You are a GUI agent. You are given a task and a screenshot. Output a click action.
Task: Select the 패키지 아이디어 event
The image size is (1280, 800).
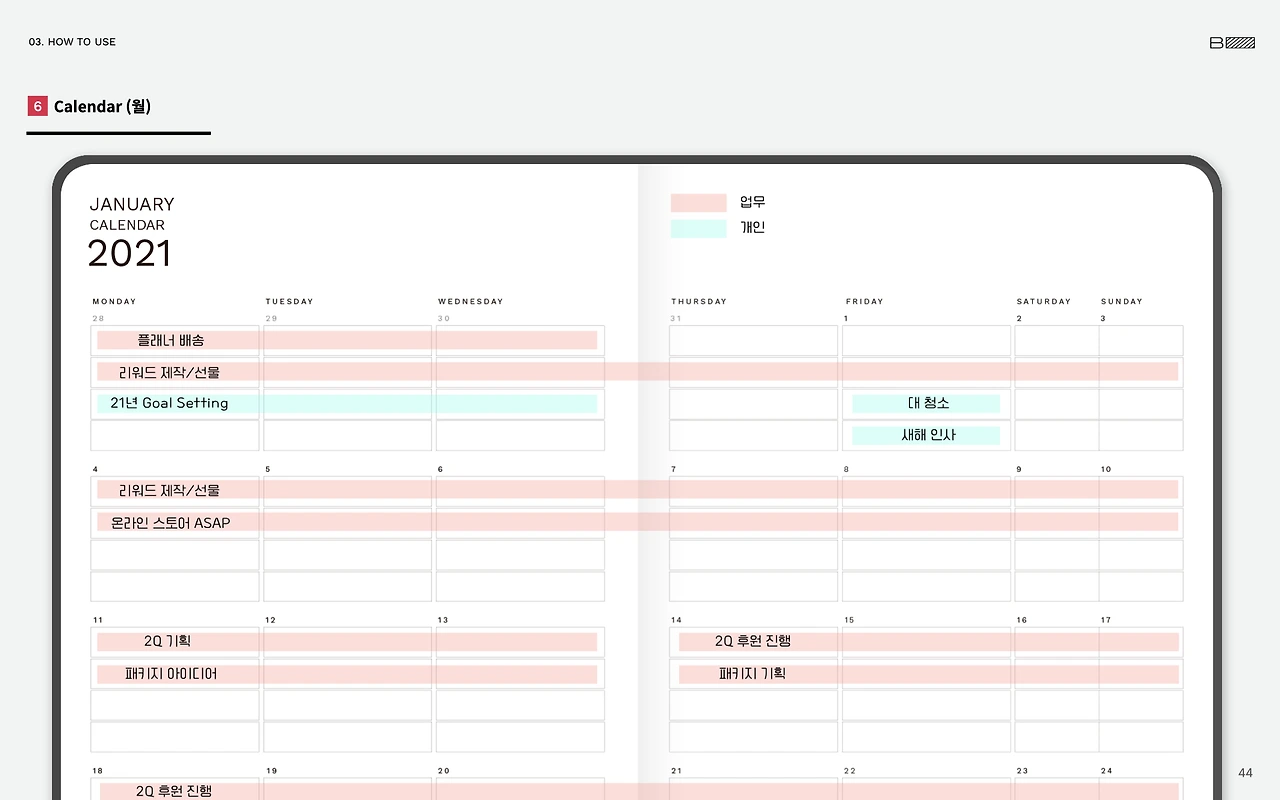pos(347,674)
